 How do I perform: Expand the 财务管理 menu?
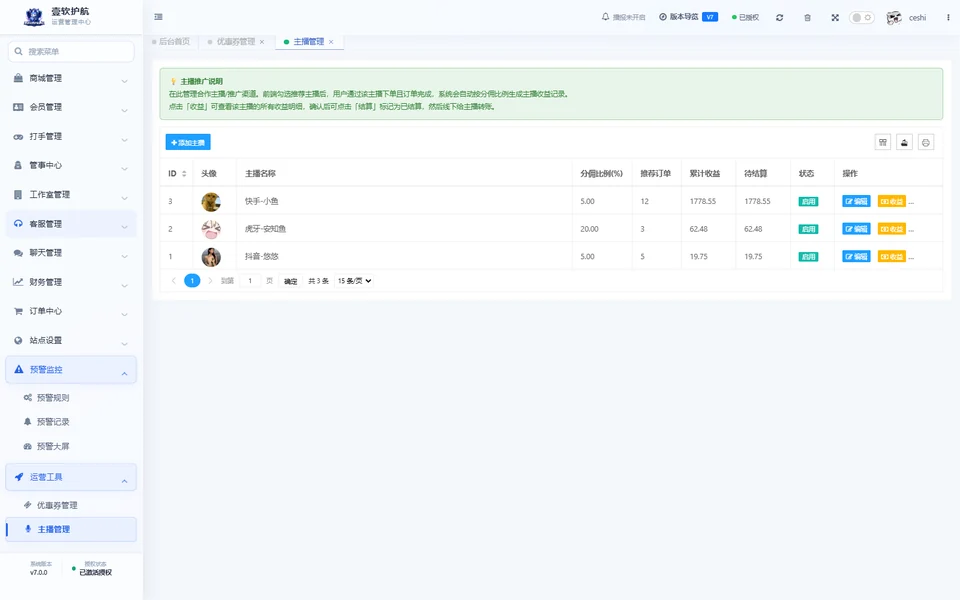tap(71, 282)
